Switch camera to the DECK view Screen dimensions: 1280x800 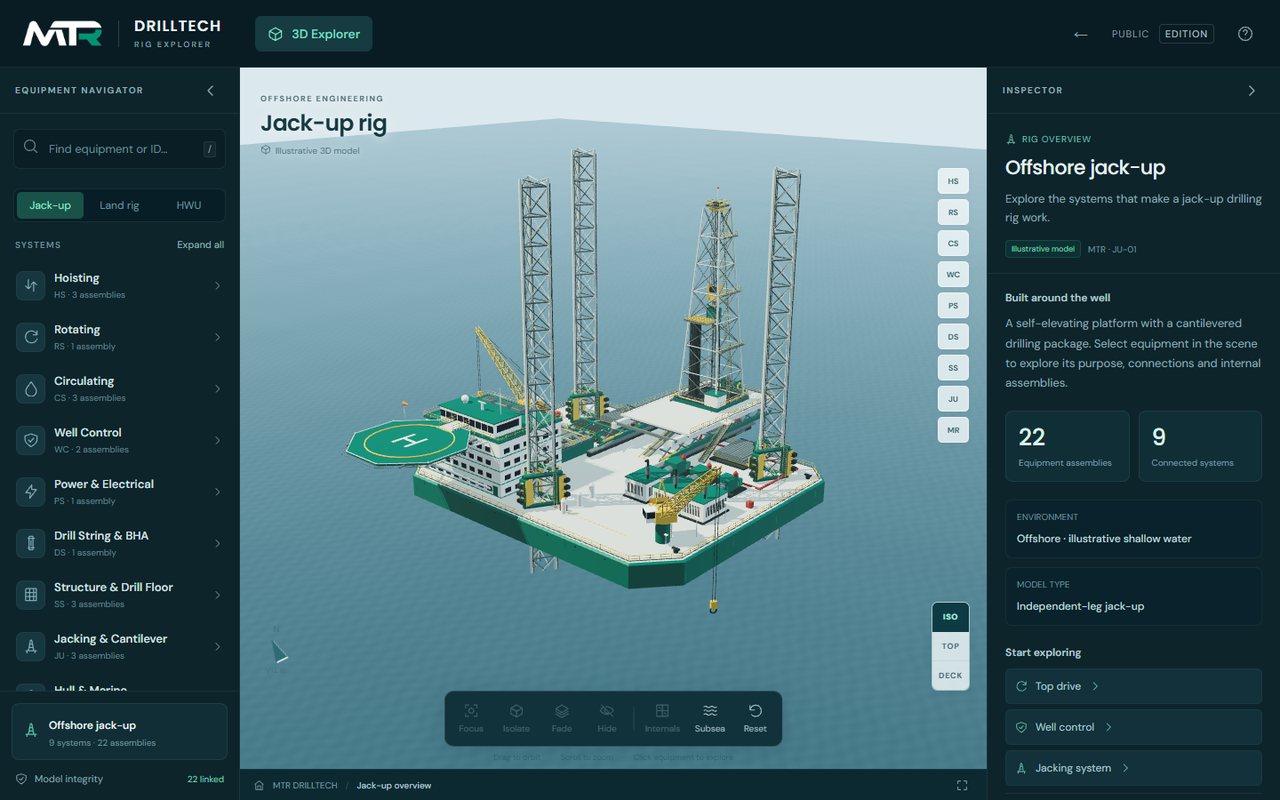tap(950, 675)
